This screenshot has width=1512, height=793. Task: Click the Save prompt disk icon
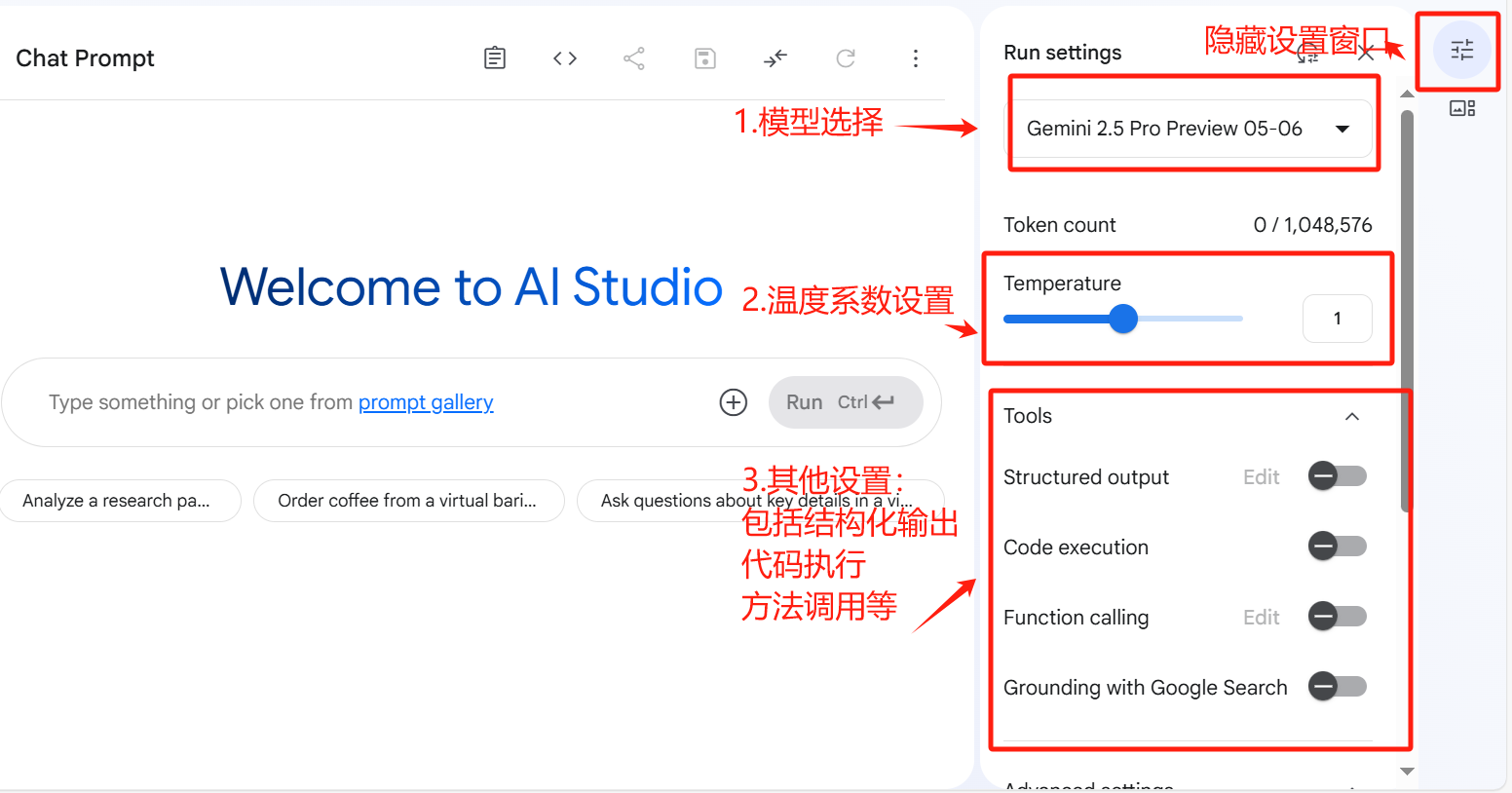click(705, 58)
